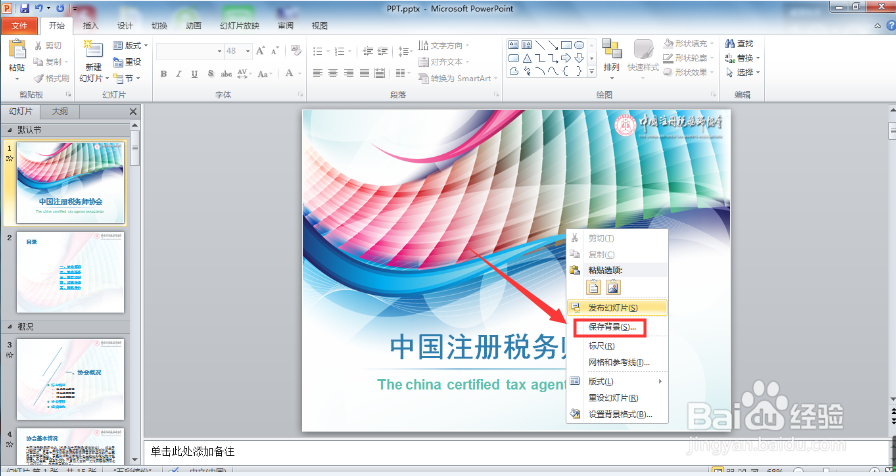Collapse the 默认节 section in slide panel
The height and width of the screenshot is (476, 896).
(x=10, y=130)
